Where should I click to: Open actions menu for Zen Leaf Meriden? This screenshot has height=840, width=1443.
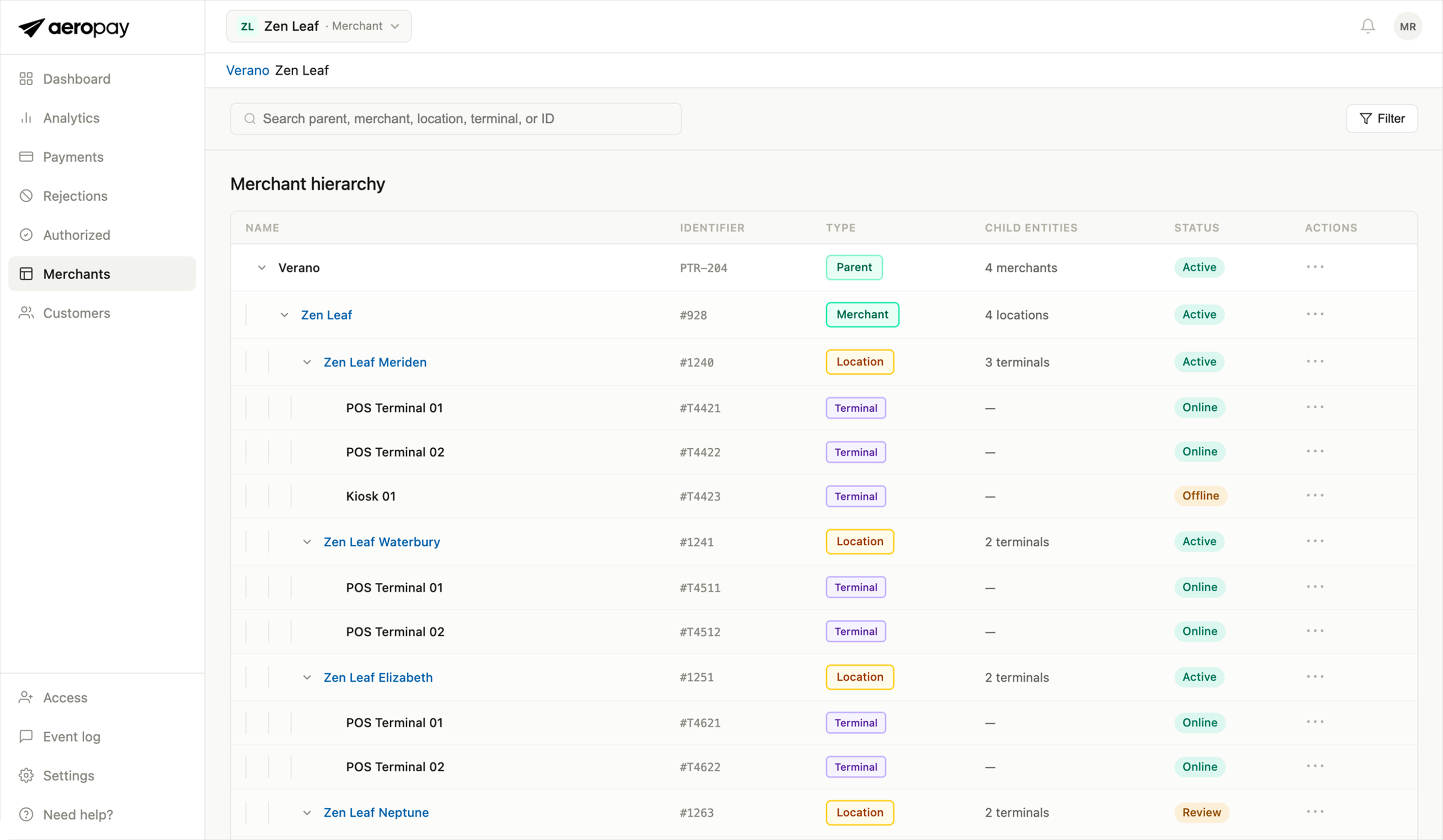[x=1315, y=361]
